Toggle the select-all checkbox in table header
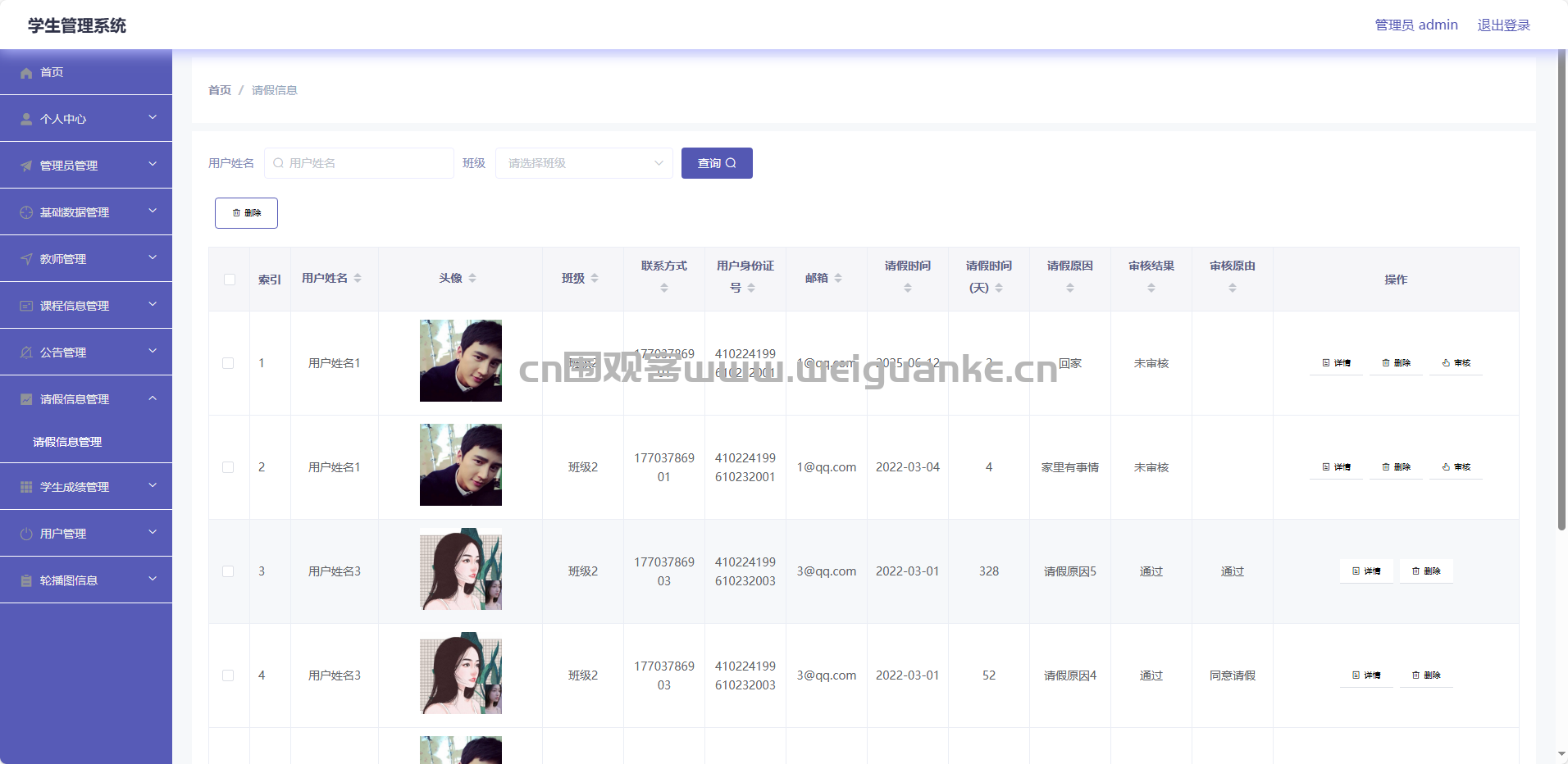 [x=230, y=280]
